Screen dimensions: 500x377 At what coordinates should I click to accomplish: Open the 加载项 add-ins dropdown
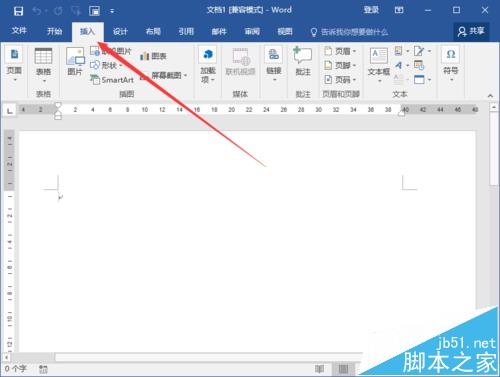(208, 65)
